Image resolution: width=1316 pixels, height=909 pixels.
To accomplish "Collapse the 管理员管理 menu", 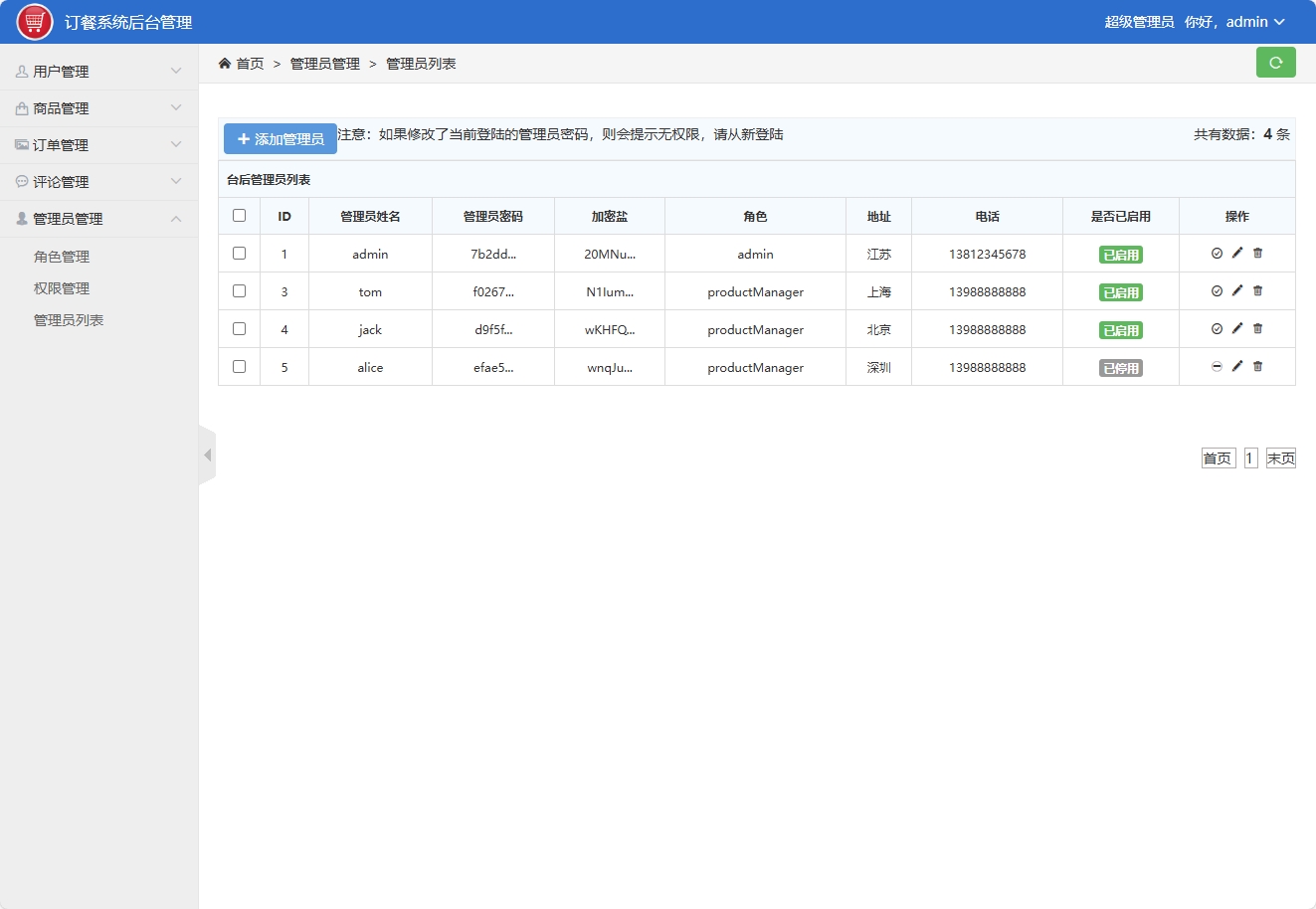I will coord(99,218).
